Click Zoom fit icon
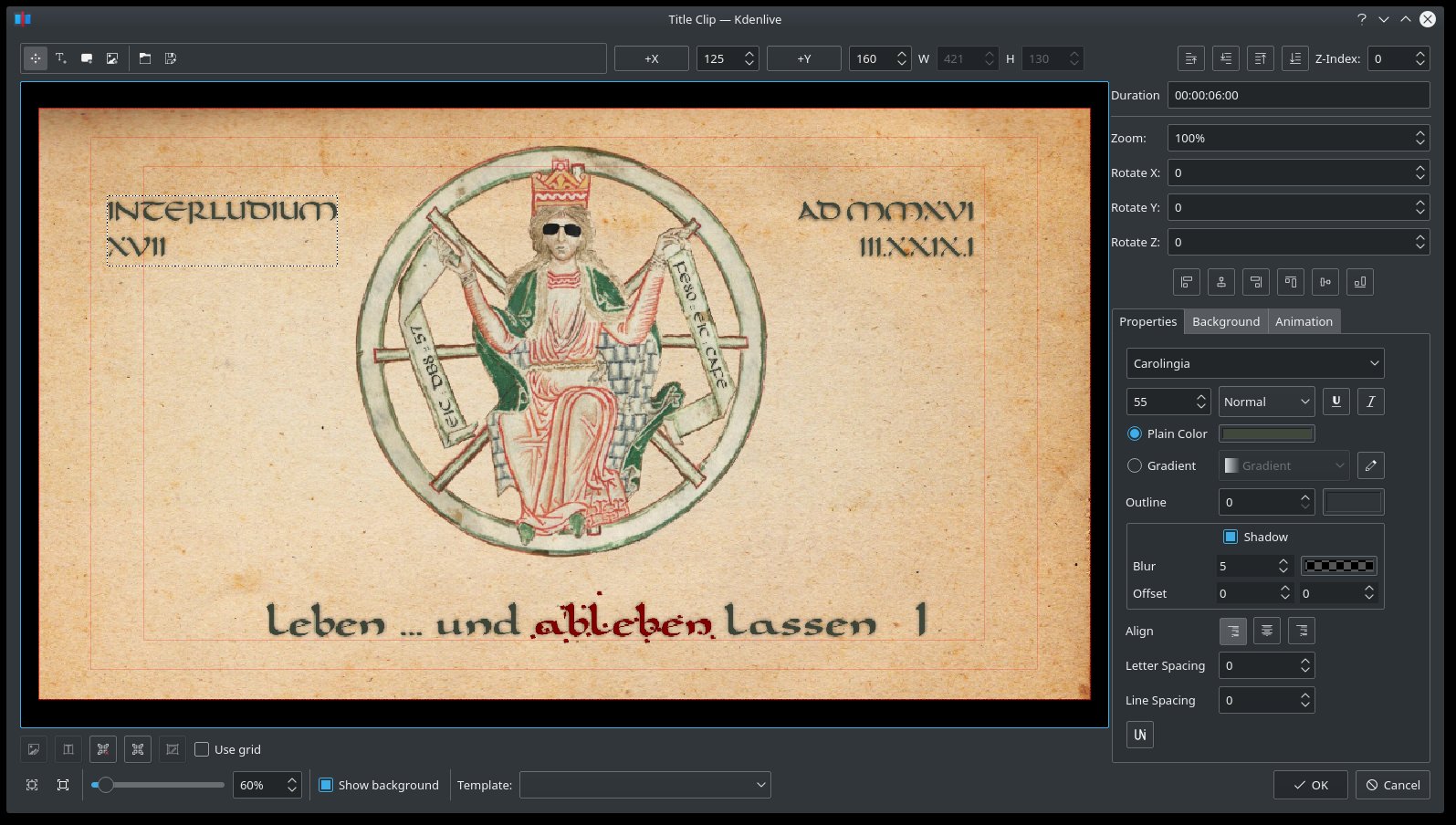Viewport: 1456px width, 825px height. (x=32, y=785)
